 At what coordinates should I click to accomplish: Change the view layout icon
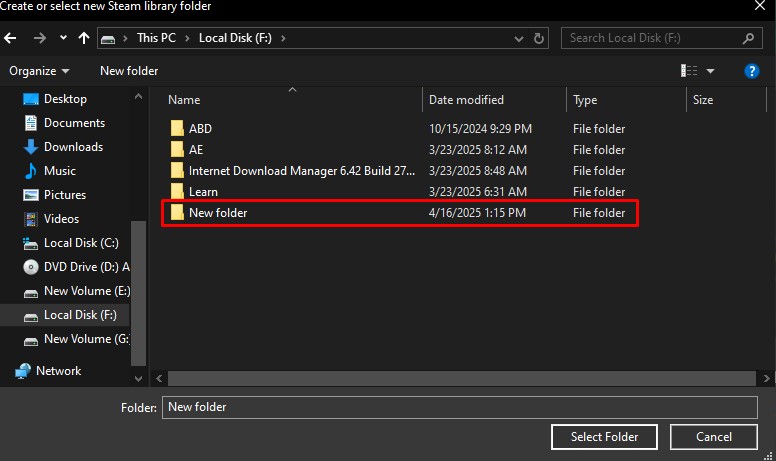point(689,71)
